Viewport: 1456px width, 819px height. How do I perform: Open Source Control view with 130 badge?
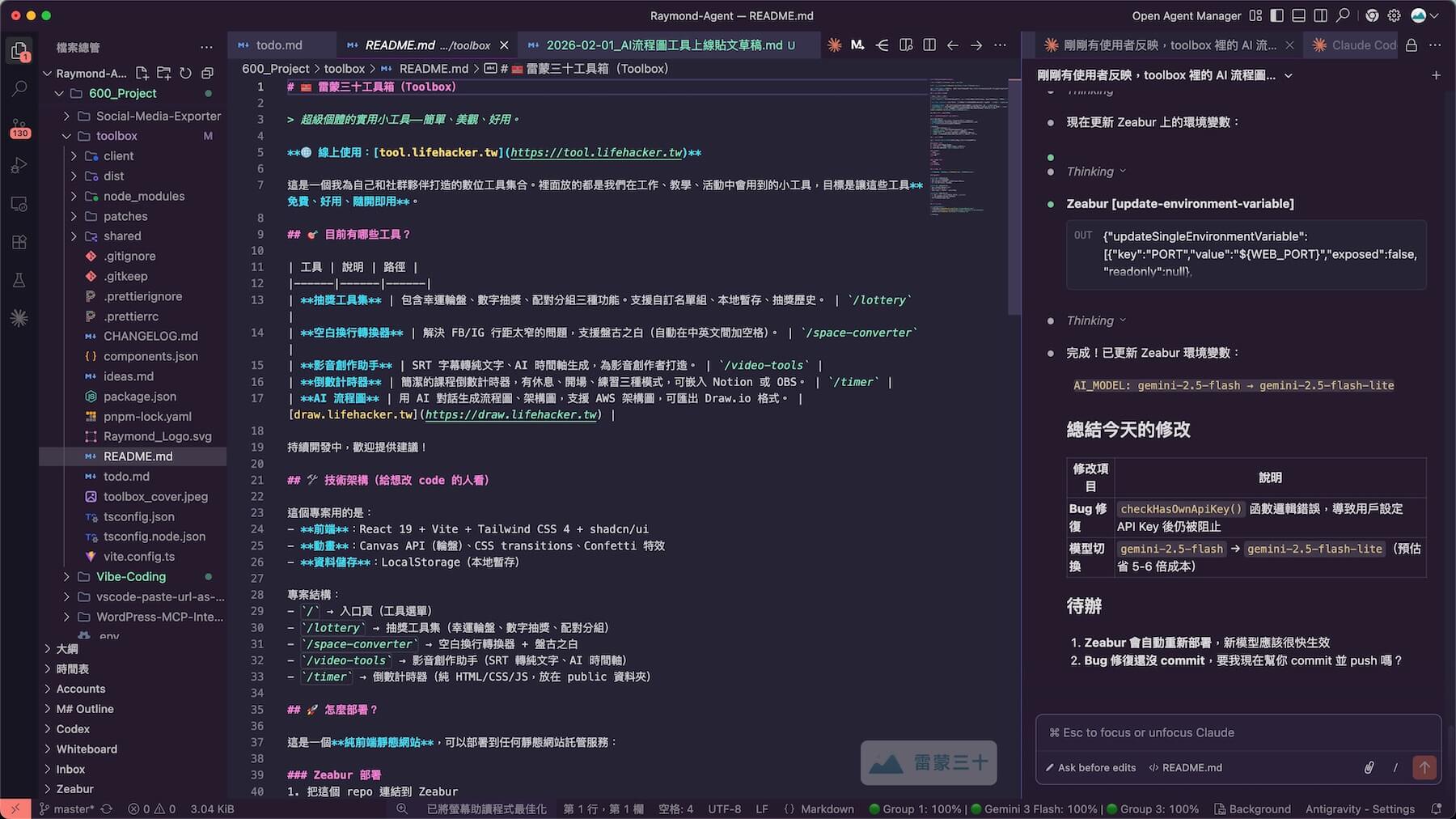tap(19, 127)
